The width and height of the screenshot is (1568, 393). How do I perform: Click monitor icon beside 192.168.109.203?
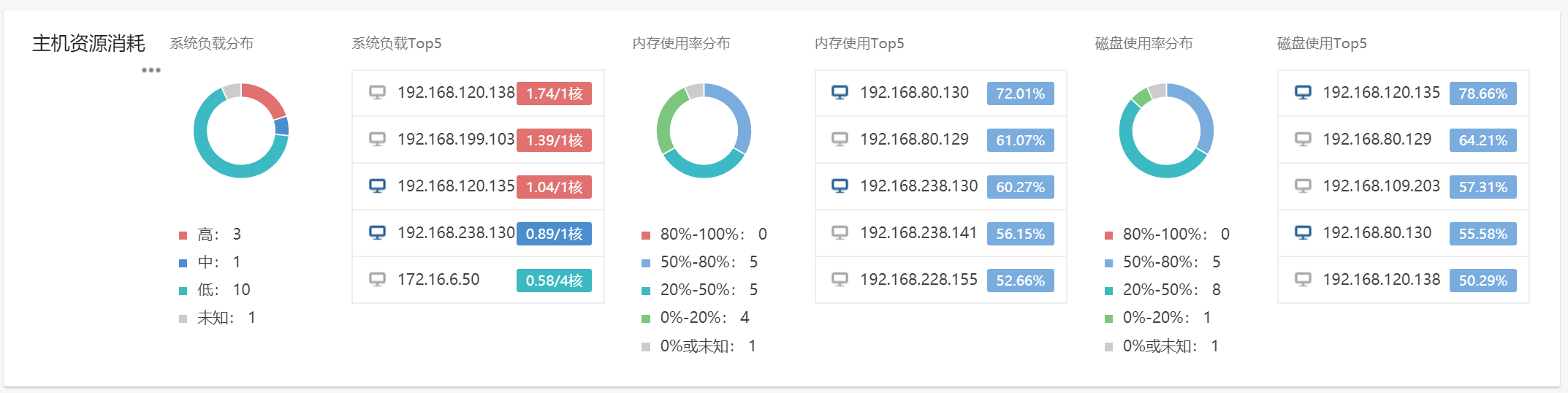click(1303, 186)
